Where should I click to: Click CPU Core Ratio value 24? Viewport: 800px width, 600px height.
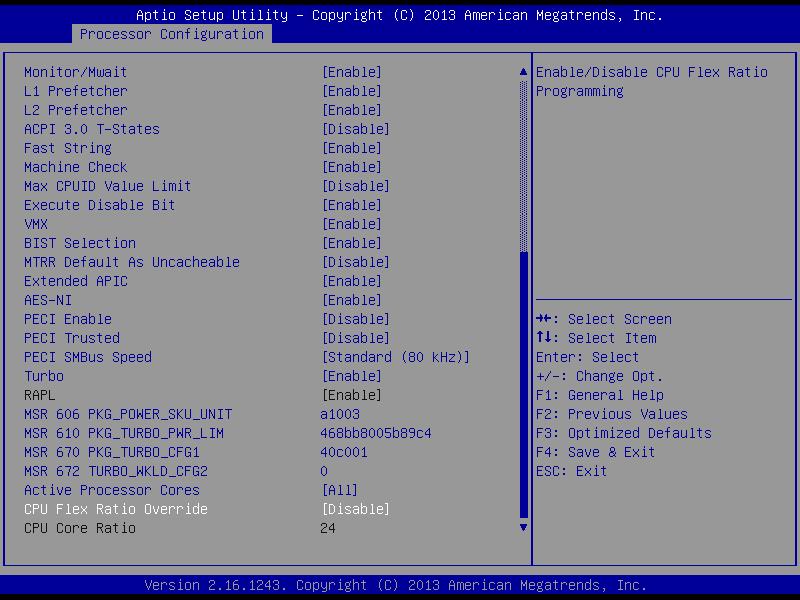coord(328,528)
